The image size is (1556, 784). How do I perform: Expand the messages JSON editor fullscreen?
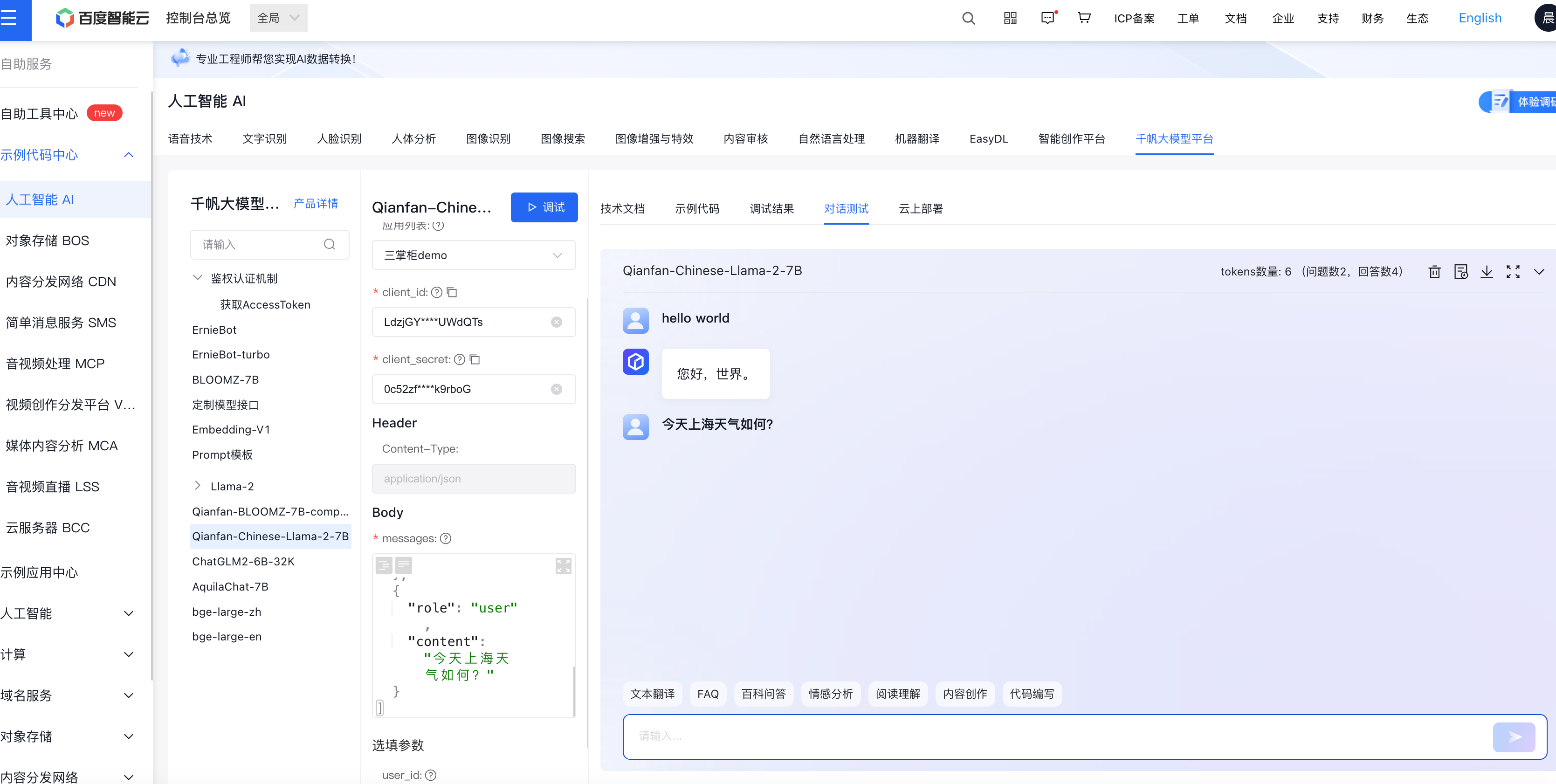pyautogui.click(x=563, y=565)
